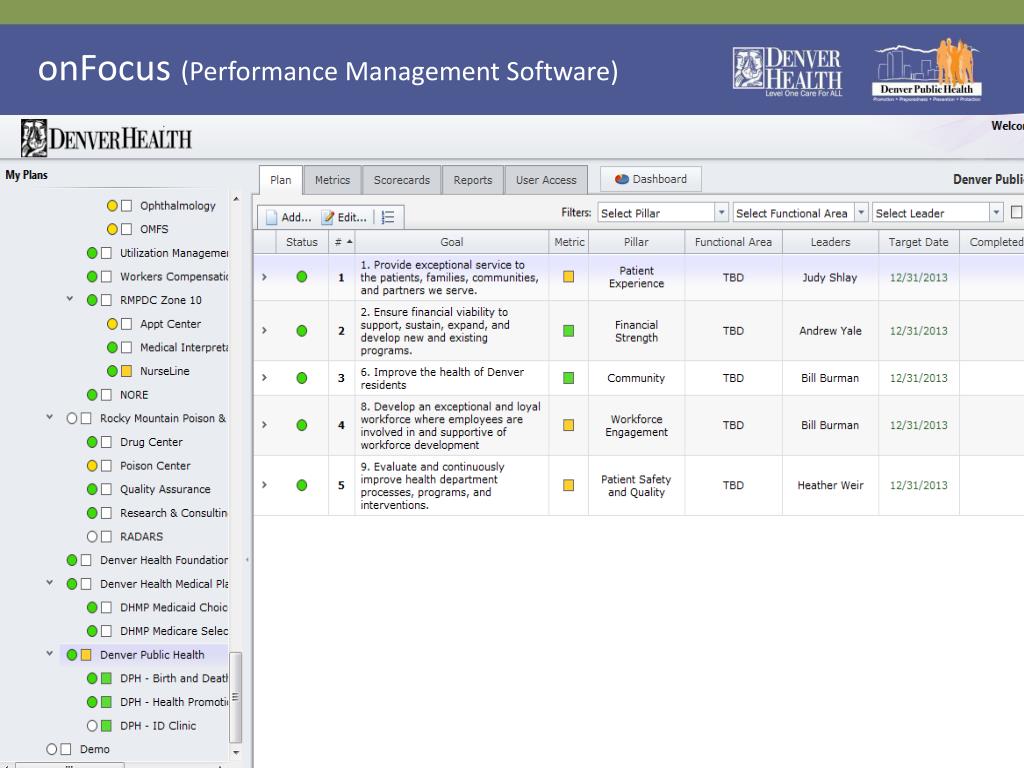
Task: Open the Reports tab
Action: coord(473,180)
